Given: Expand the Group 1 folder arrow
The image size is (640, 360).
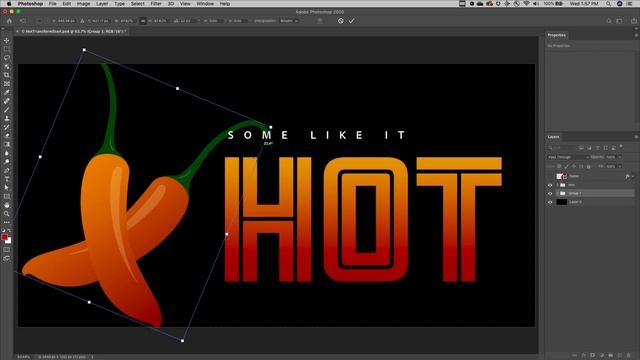Looking at the screenshot, I should [557, 193].
